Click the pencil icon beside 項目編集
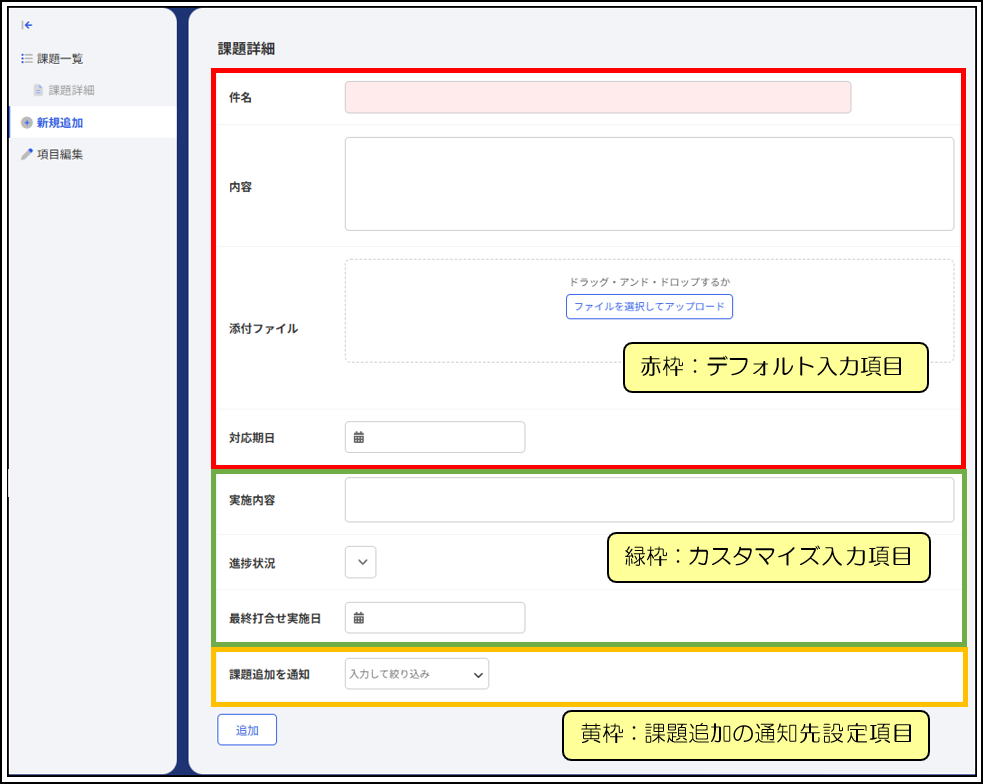Viewport: 983px width, 784px height. [x=26, y=154]
